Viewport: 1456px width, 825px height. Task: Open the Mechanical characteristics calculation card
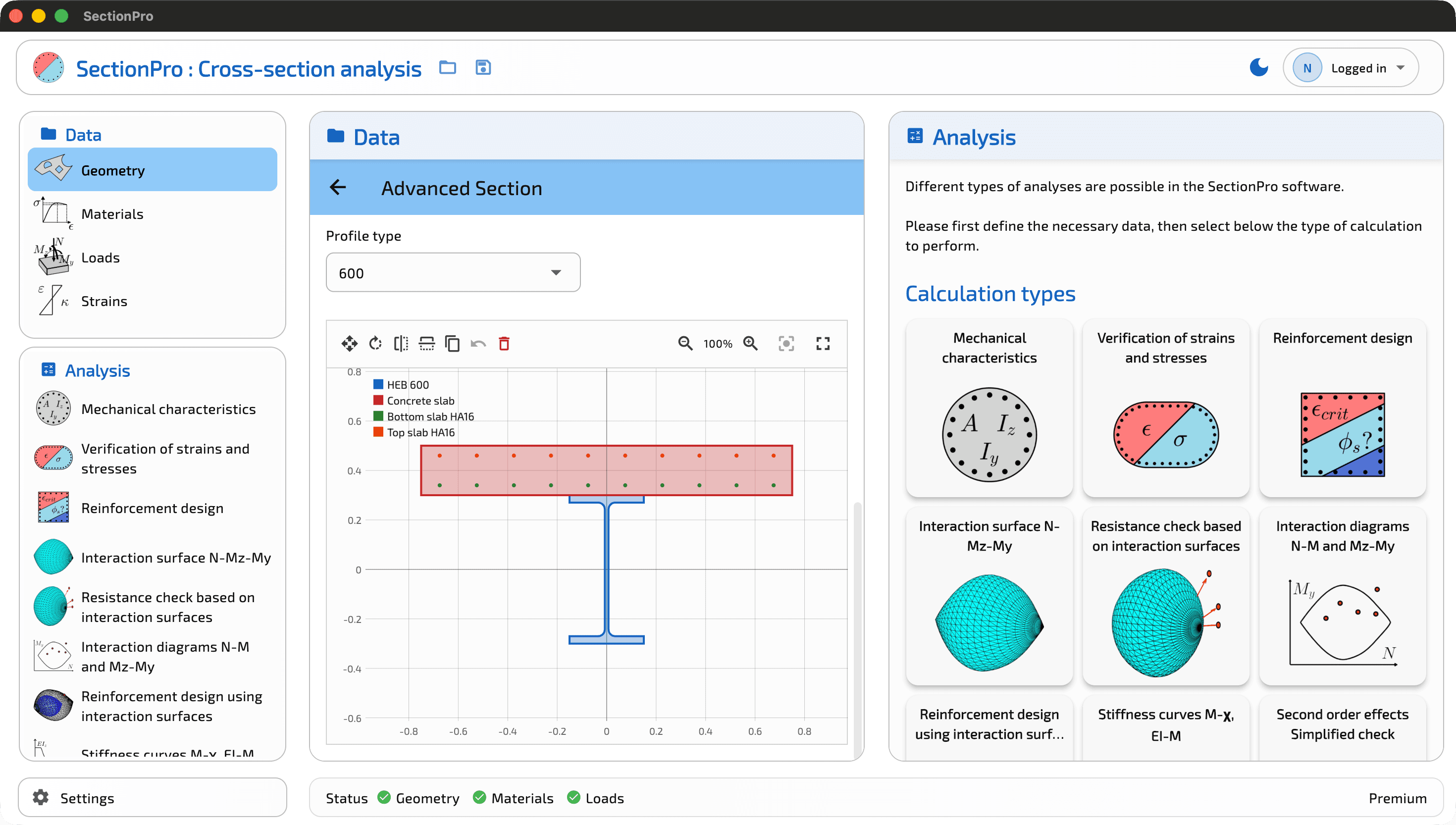pos(989,408)
